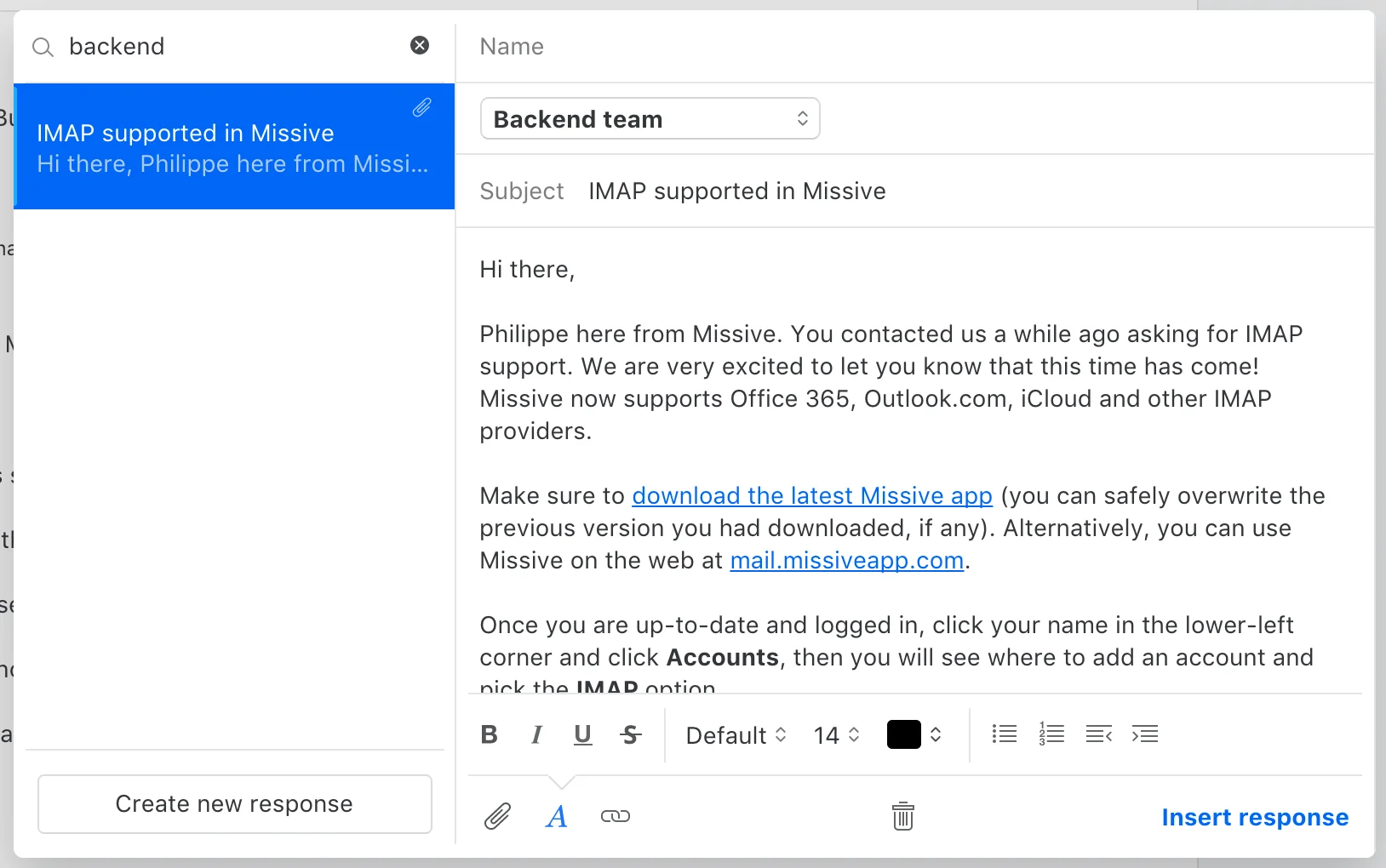The height and width of the screenshot is (868, 1386).
Task: Open the font size 14 dropdown
Action: (x=837, y=735)
